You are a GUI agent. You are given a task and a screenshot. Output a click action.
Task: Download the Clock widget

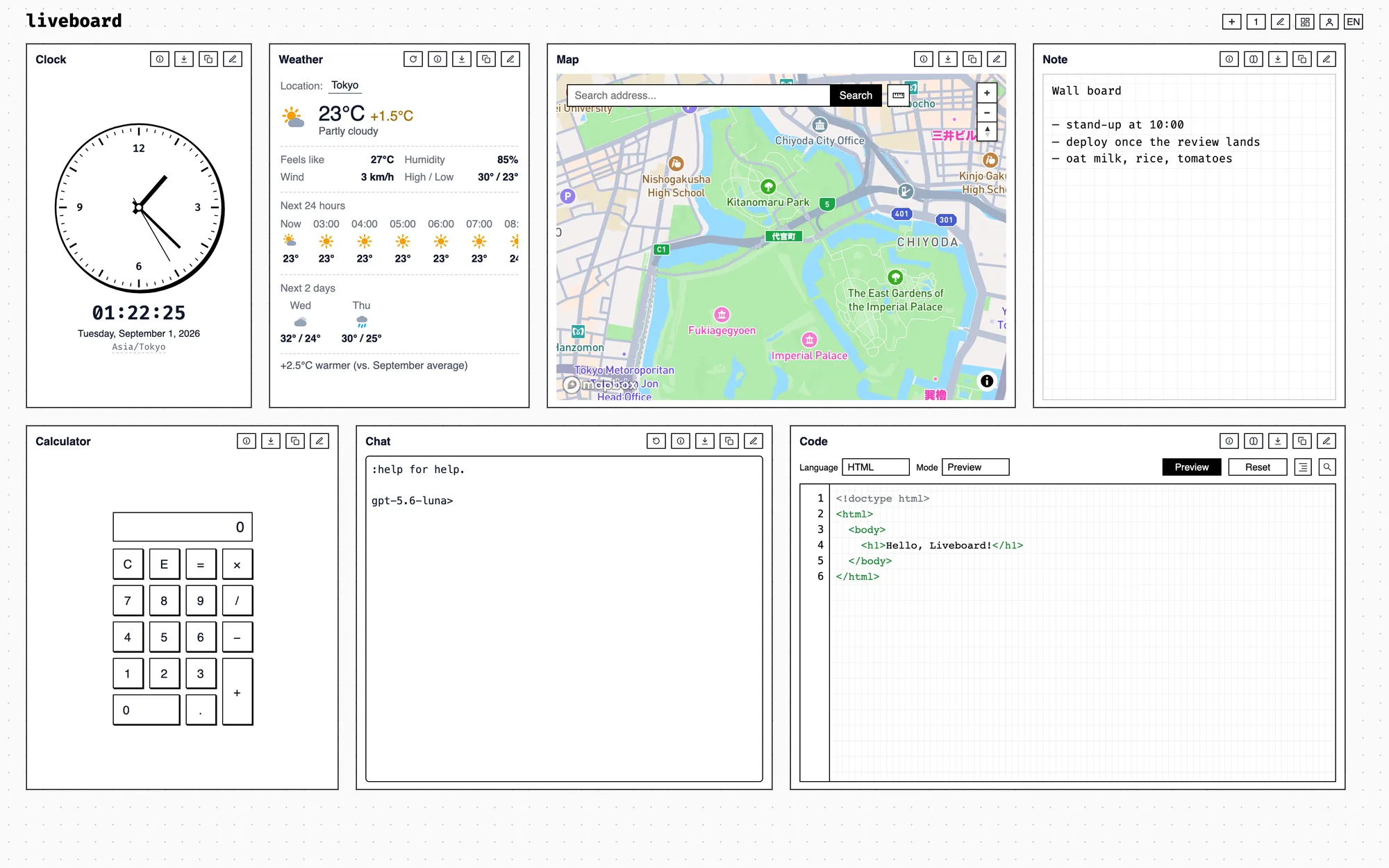click(x=184, y=59)
